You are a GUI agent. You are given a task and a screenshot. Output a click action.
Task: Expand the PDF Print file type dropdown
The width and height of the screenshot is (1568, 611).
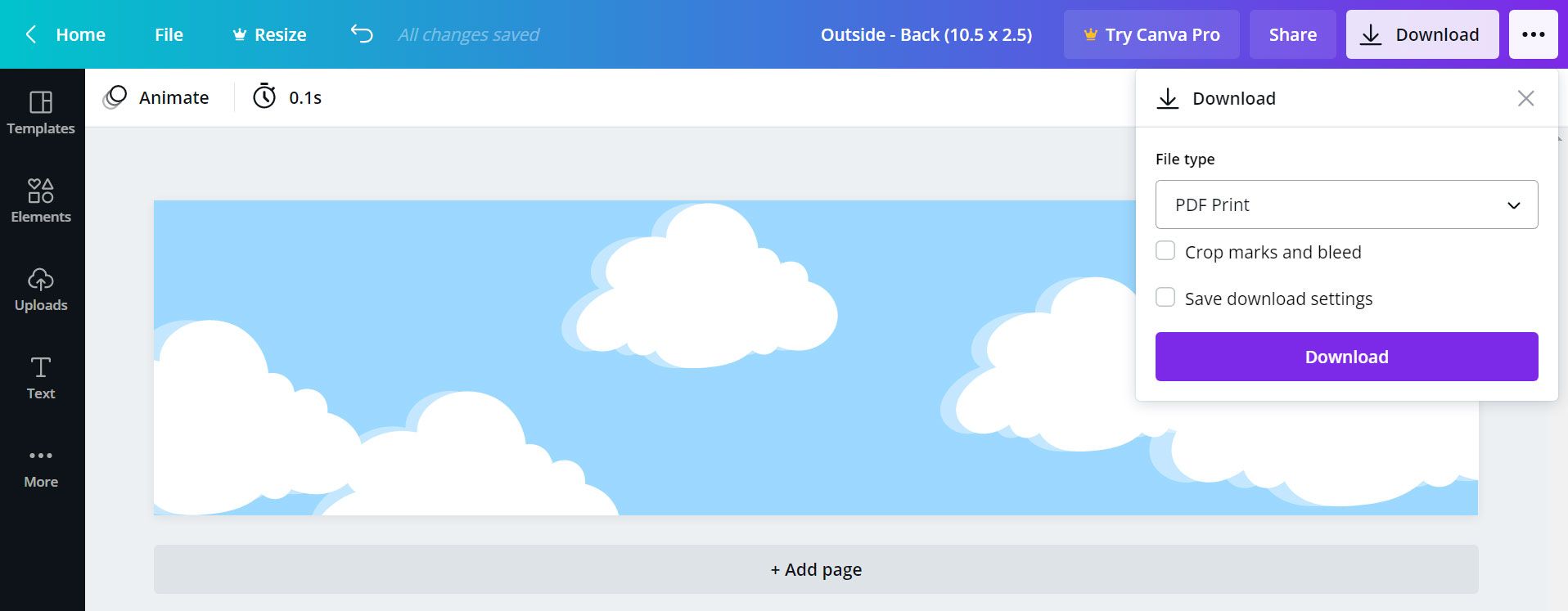(x=1347, y=204)
